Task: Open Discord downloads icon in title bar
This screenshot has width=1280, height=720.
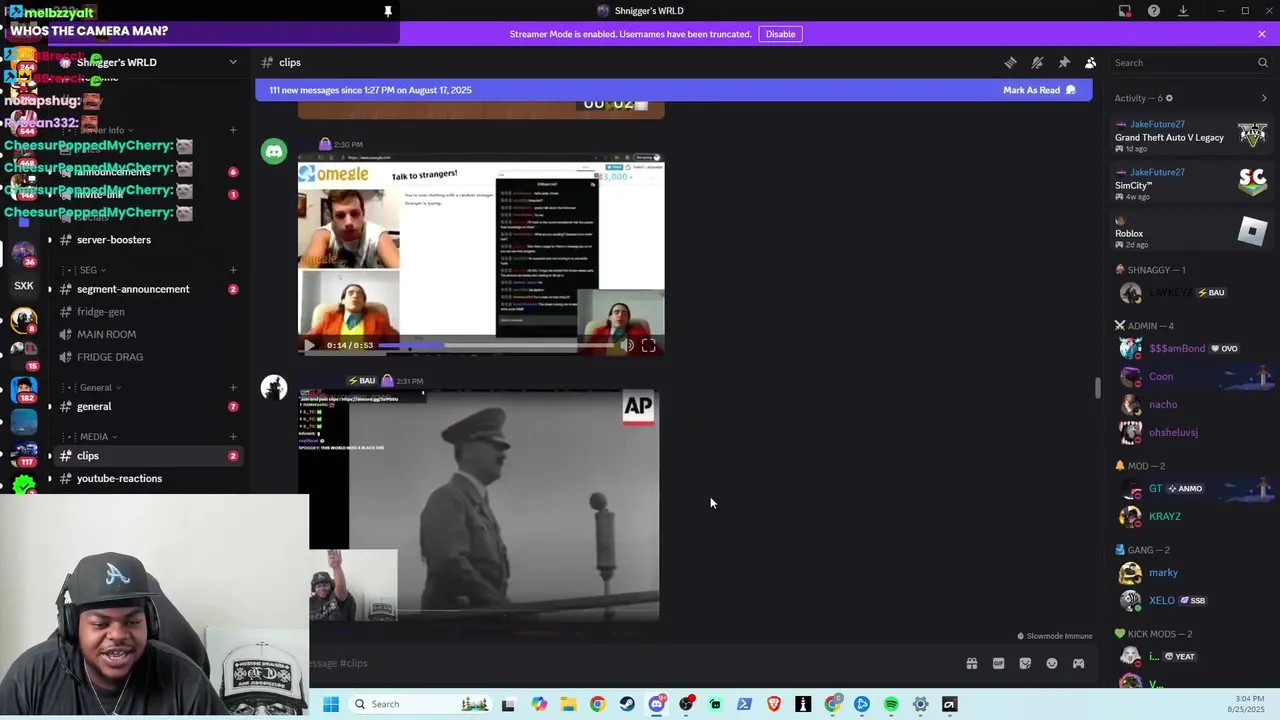Action: pyautogui.click(x=1183, y=11)
